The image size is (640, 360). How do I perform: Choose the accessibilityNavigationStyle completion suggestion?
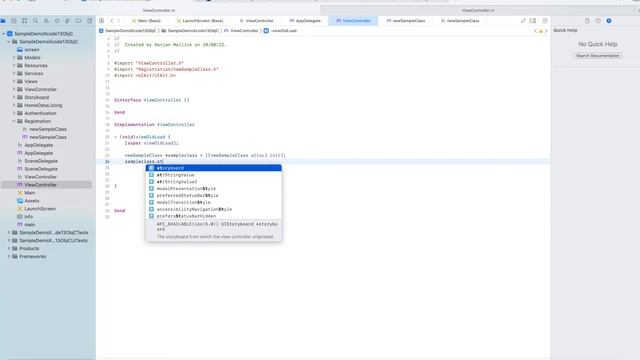(213, 209)
